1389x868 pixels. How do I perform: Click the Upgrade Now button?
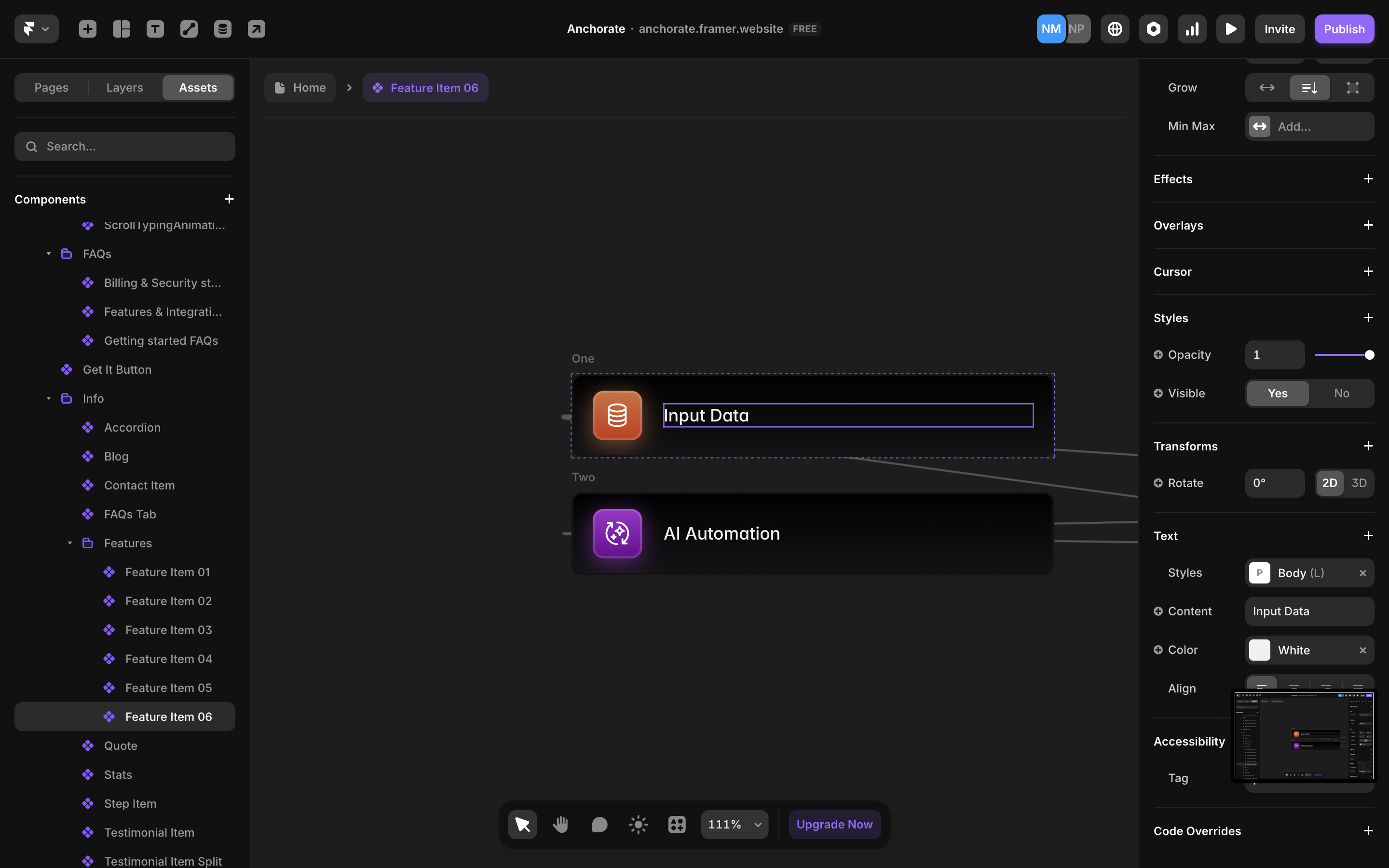pyautogui.click(x=834, y=825)
